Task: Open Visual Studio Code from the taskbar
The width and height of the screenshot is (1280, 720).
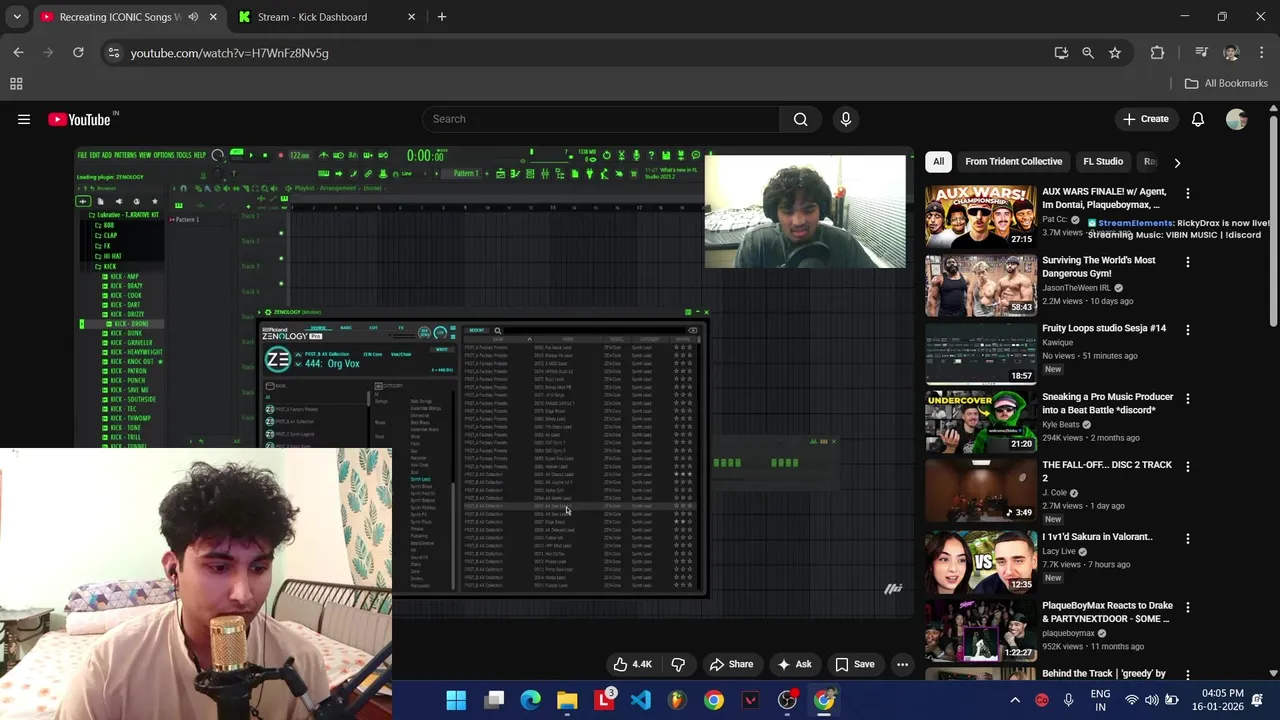Action: click(x=641, y=700)
